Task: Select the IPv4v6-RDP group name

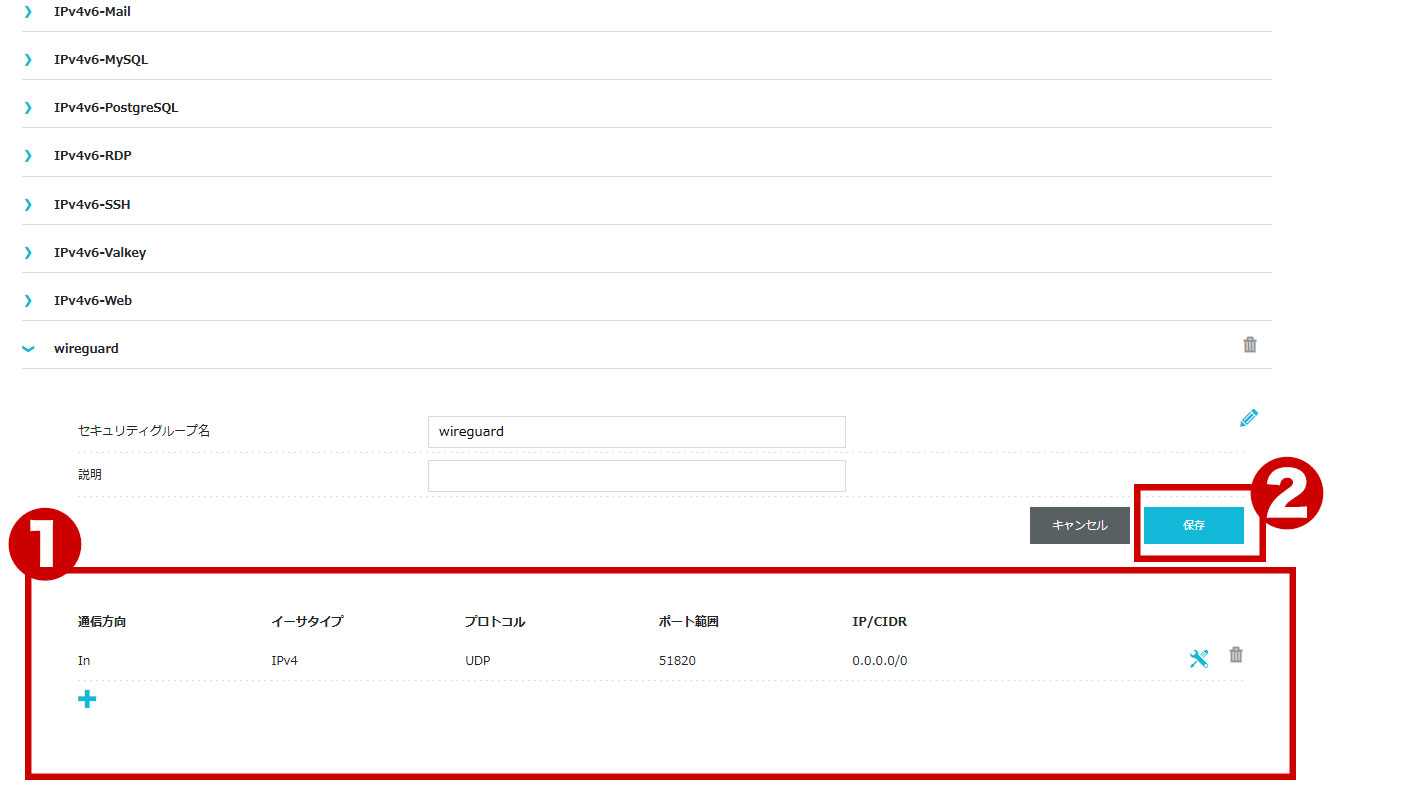Action: coord(93,156)
